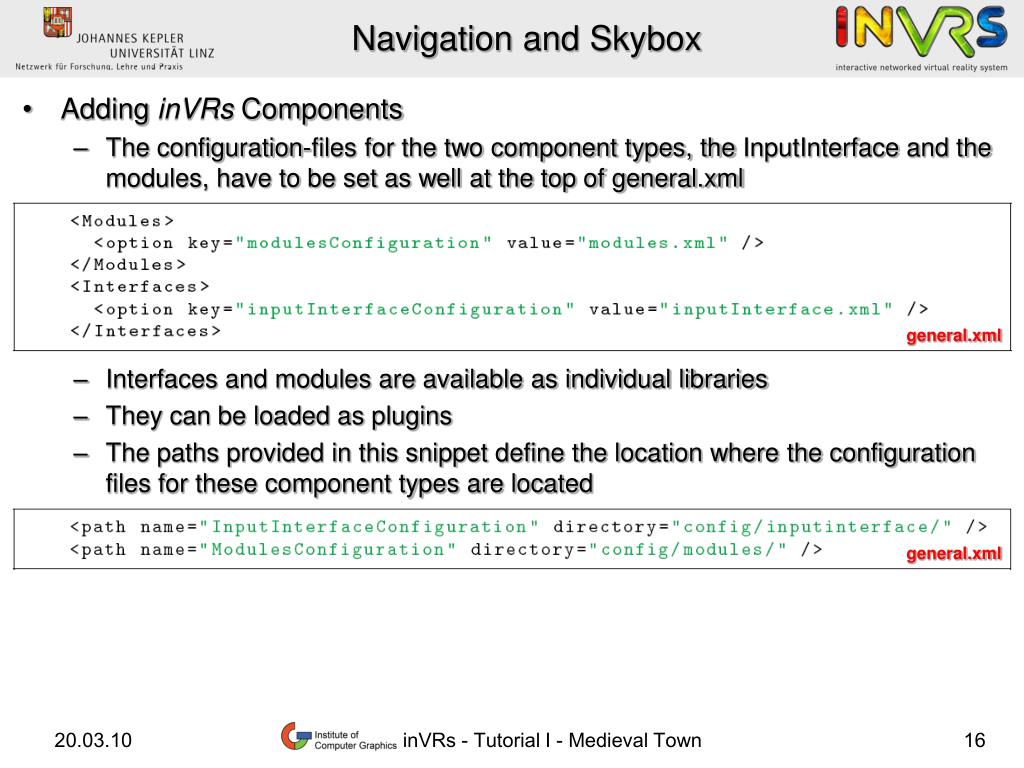Click the "modules.xml" value string

tap(652, 243)
